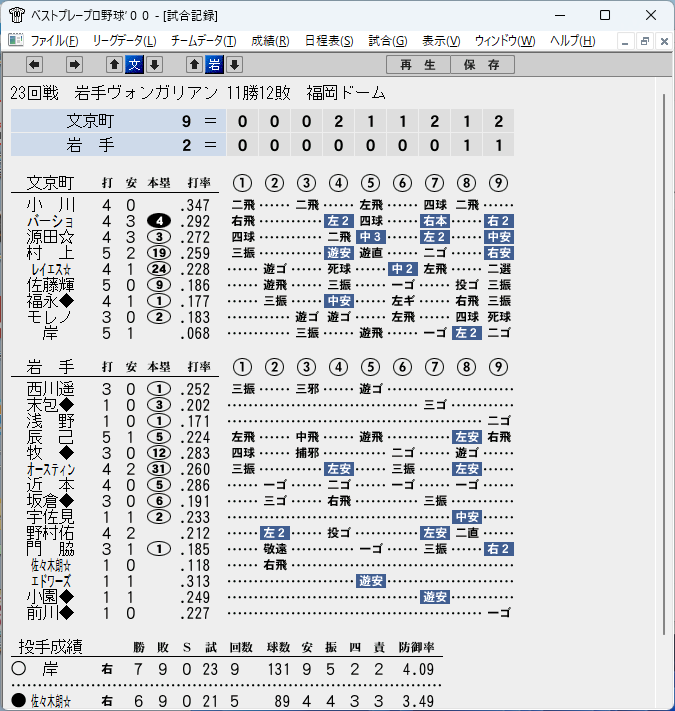Open the チームデータ(T) dropdown menu
This screenshot has width=675, height=711.
point(204,41)
